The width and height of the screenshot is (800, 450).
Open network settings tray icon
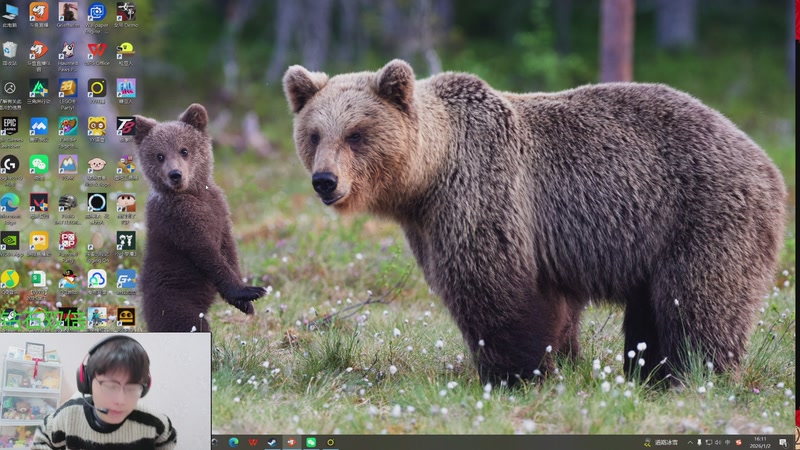coord(709,442)
